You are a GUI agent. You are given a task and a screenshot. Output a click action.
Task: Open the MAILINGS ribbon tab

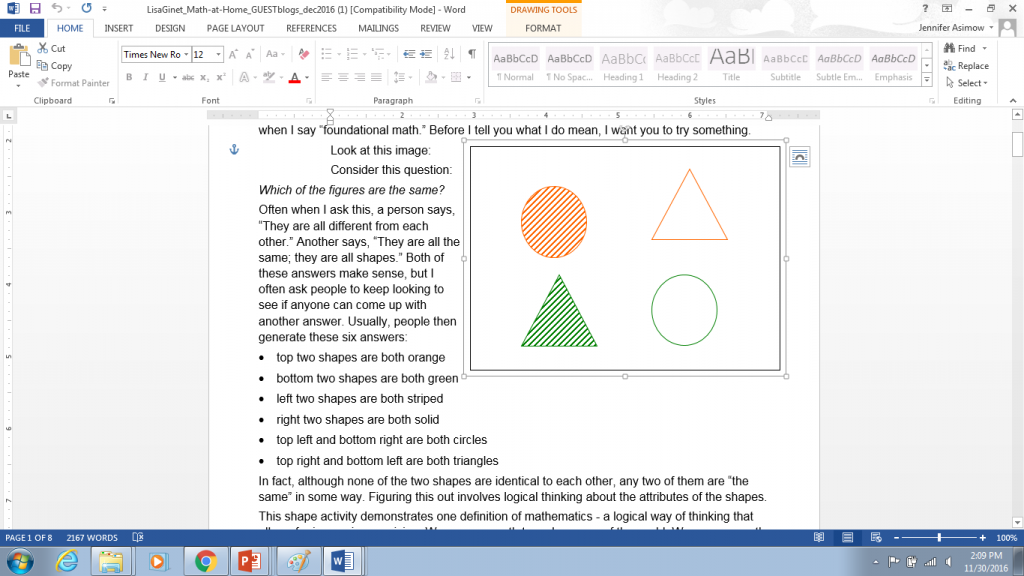[x=378, y=28]
